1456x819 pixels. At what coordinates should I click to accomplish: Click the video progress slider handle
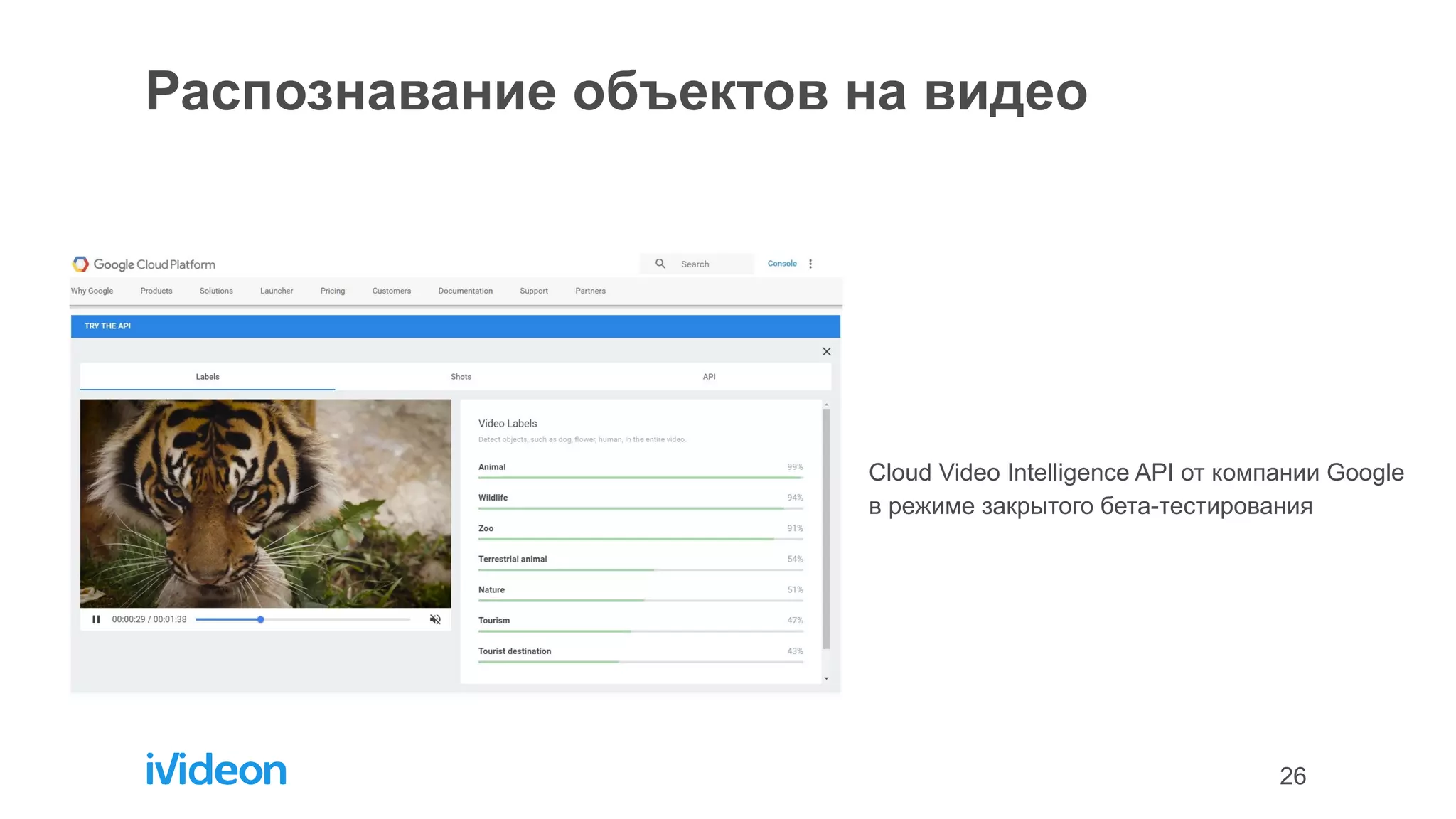pyautogui.click(x=261, y=619)
